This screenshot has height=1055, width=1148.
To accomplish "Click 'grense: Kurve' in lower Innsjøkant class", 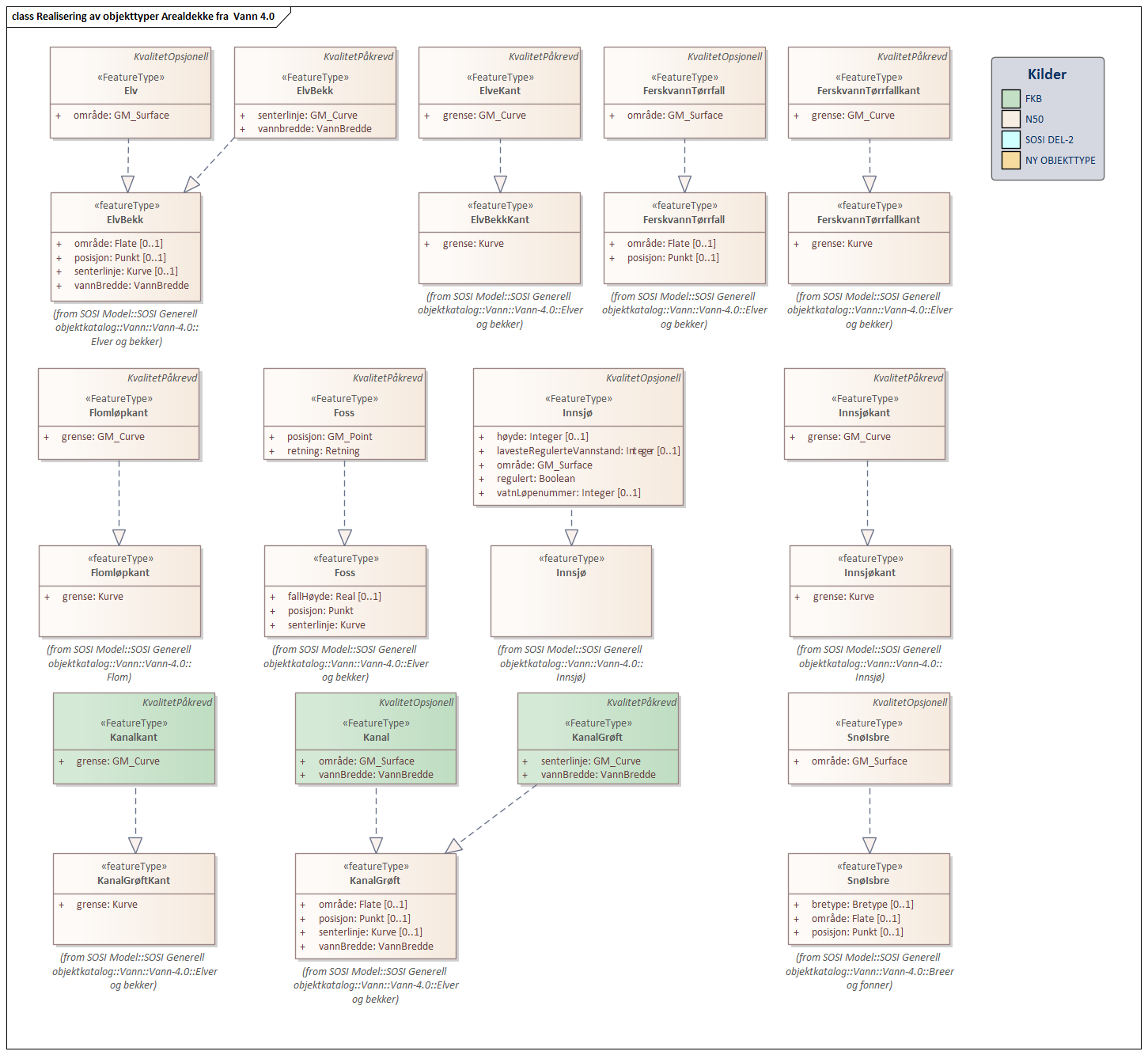I will 843,597.
